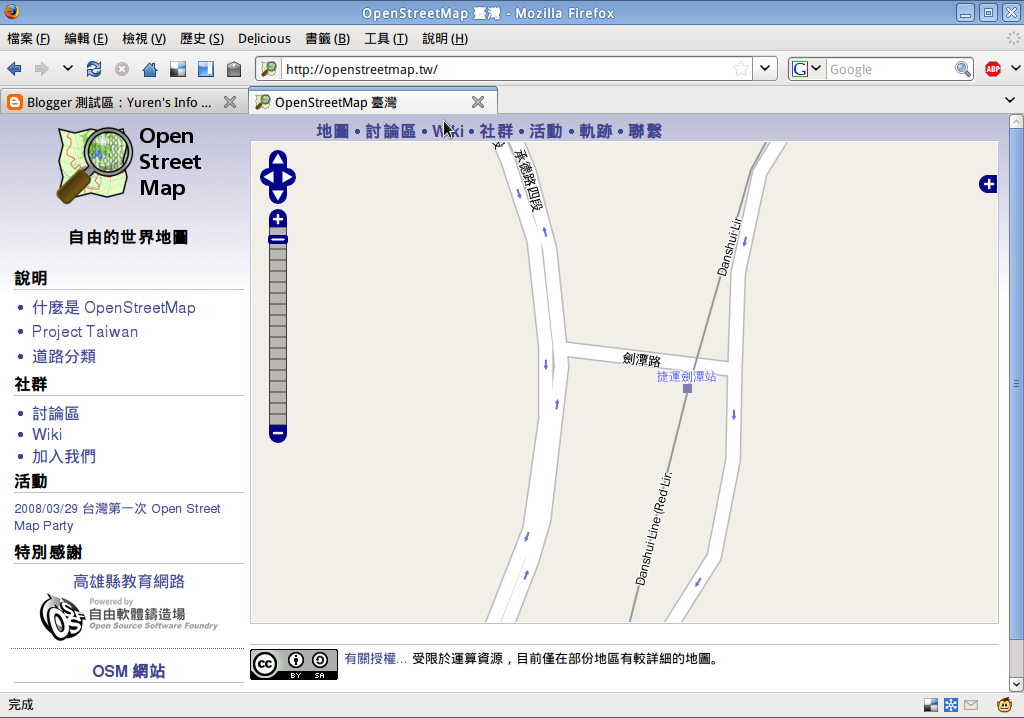Click the tag bookmark toolbar icon
The height and width of the screenshot is (718, 1024).
234,69
